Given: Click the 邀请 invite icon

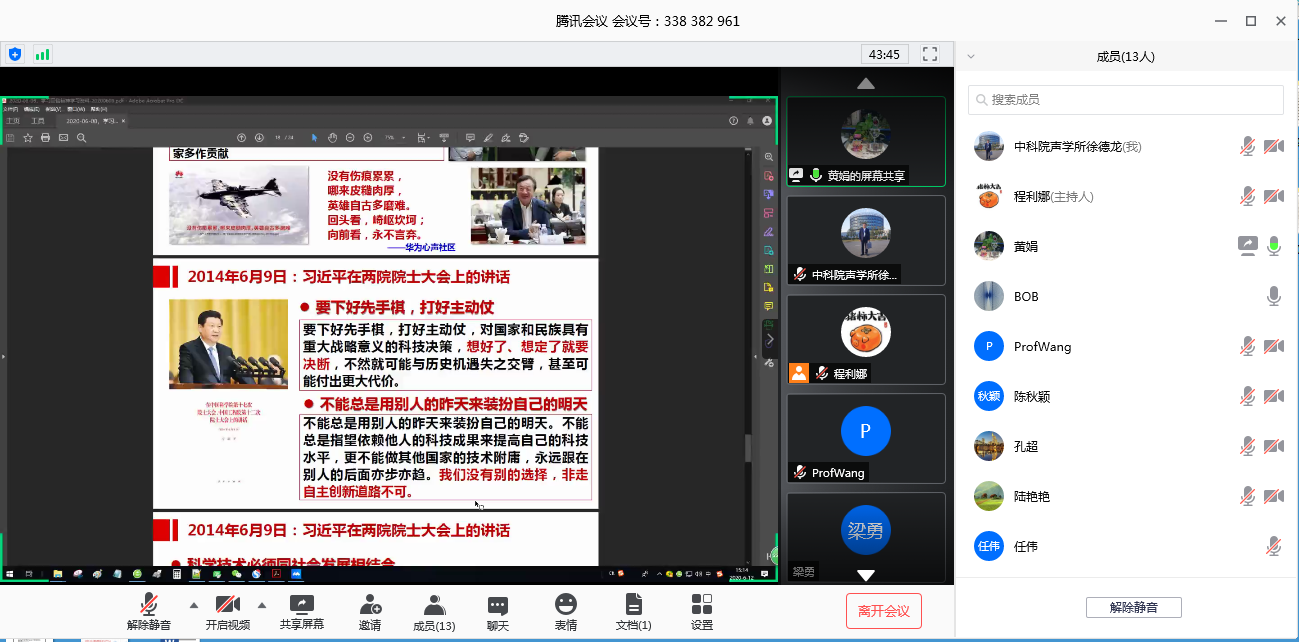Looking at the screenshot, I should (369, 605).
